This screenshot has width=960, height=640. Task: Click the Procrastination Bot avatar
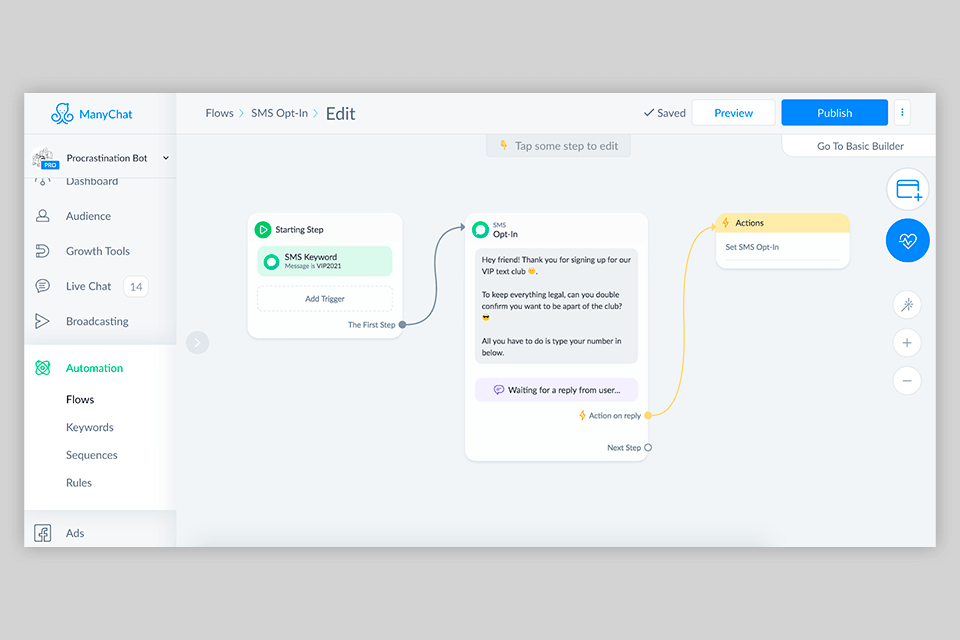(x=44, y=157)
